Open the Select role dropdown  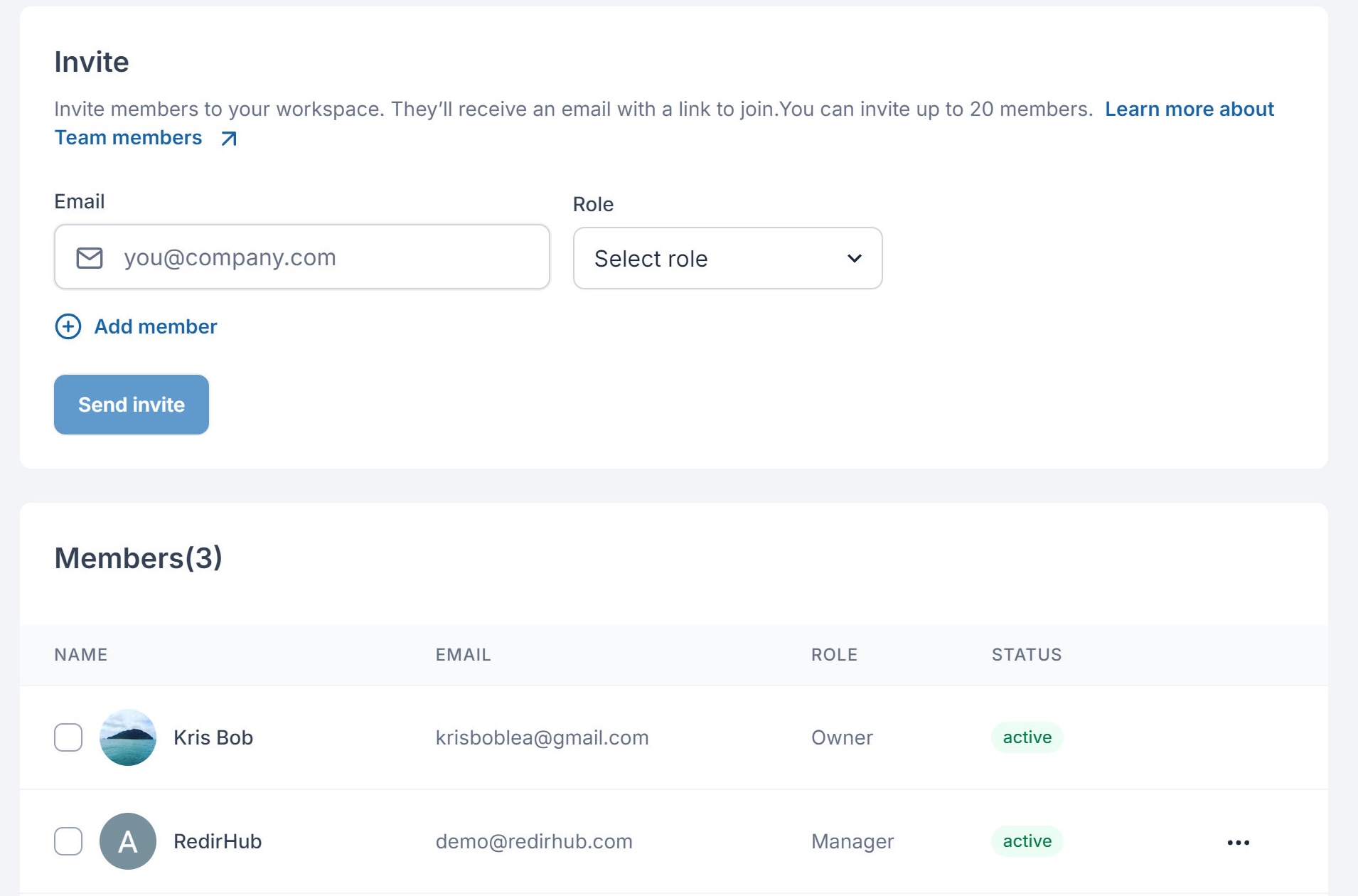[x=727, y=258]
